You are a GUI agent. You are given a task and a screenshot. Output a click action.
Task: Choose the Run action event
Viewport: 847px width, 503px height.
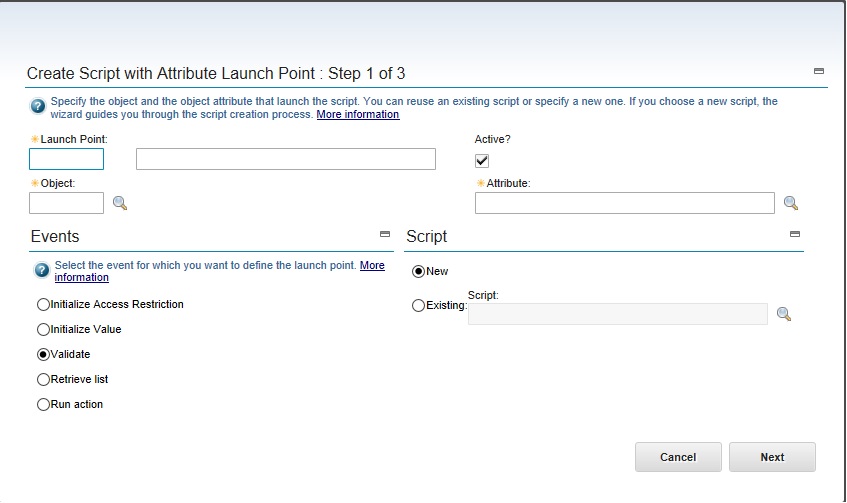tap(43, 404)
